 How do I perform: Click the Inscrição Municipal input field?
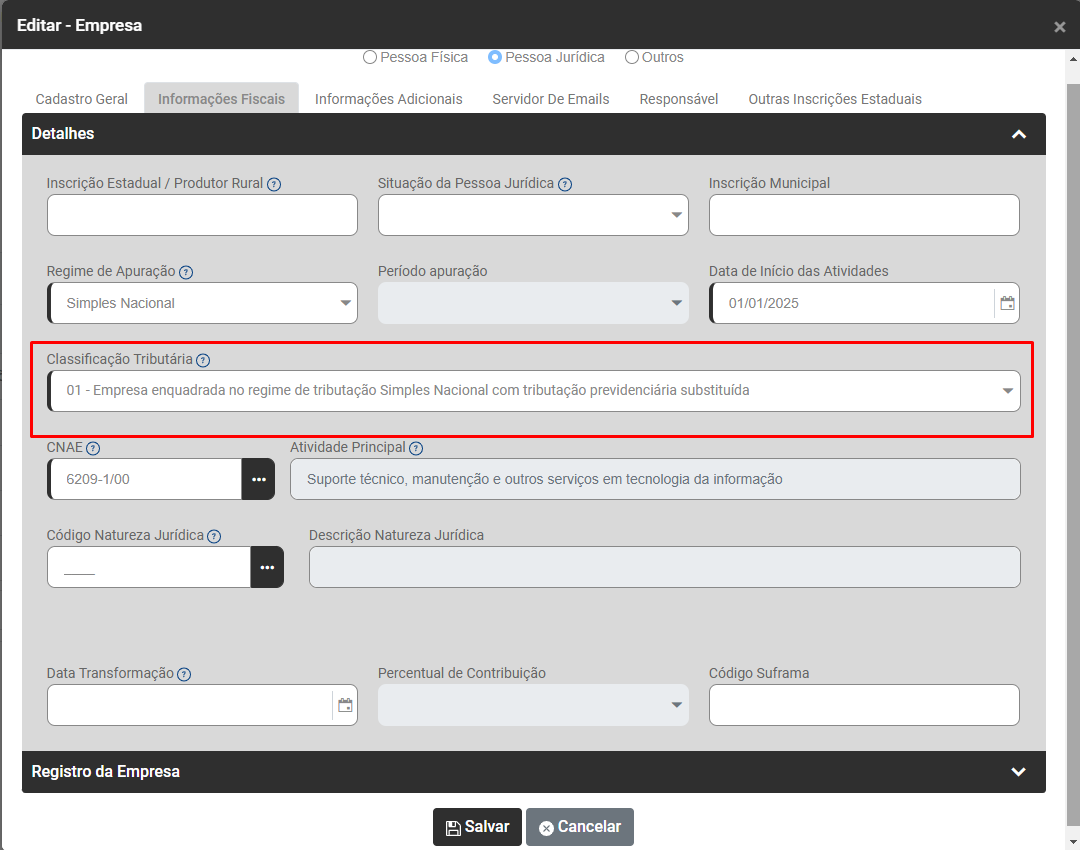pos(864,215)
